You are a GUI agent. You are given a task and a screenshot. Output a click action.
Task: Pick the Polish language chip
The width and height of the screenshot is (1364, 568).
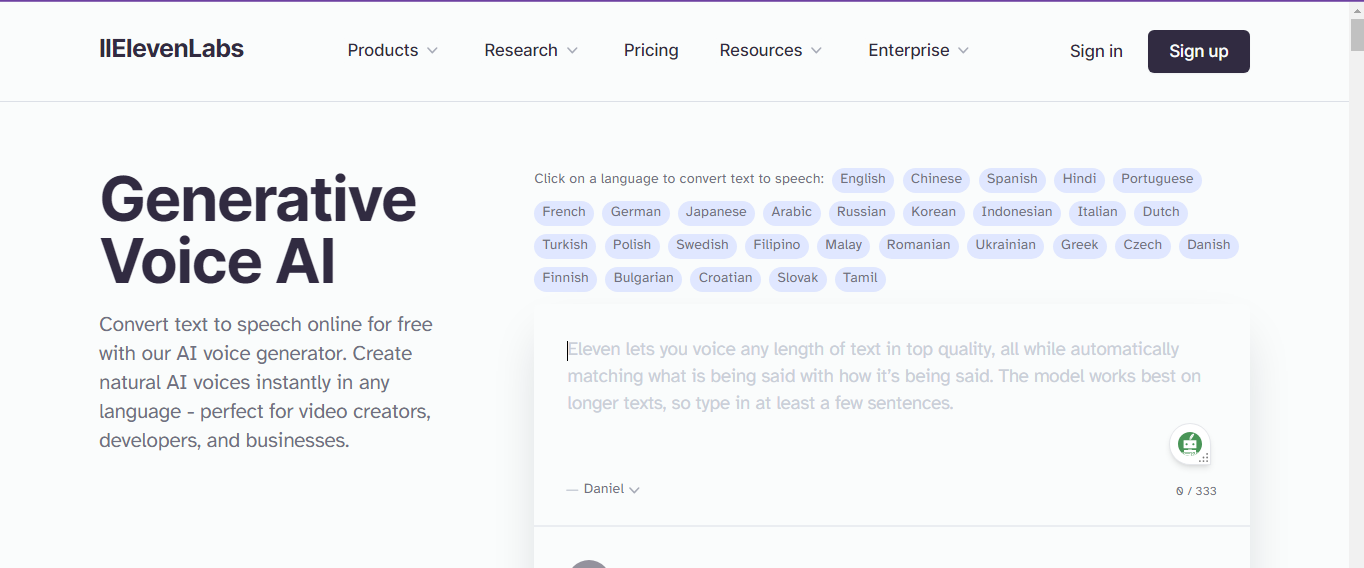pyautogui.click(x=632, y=245)
